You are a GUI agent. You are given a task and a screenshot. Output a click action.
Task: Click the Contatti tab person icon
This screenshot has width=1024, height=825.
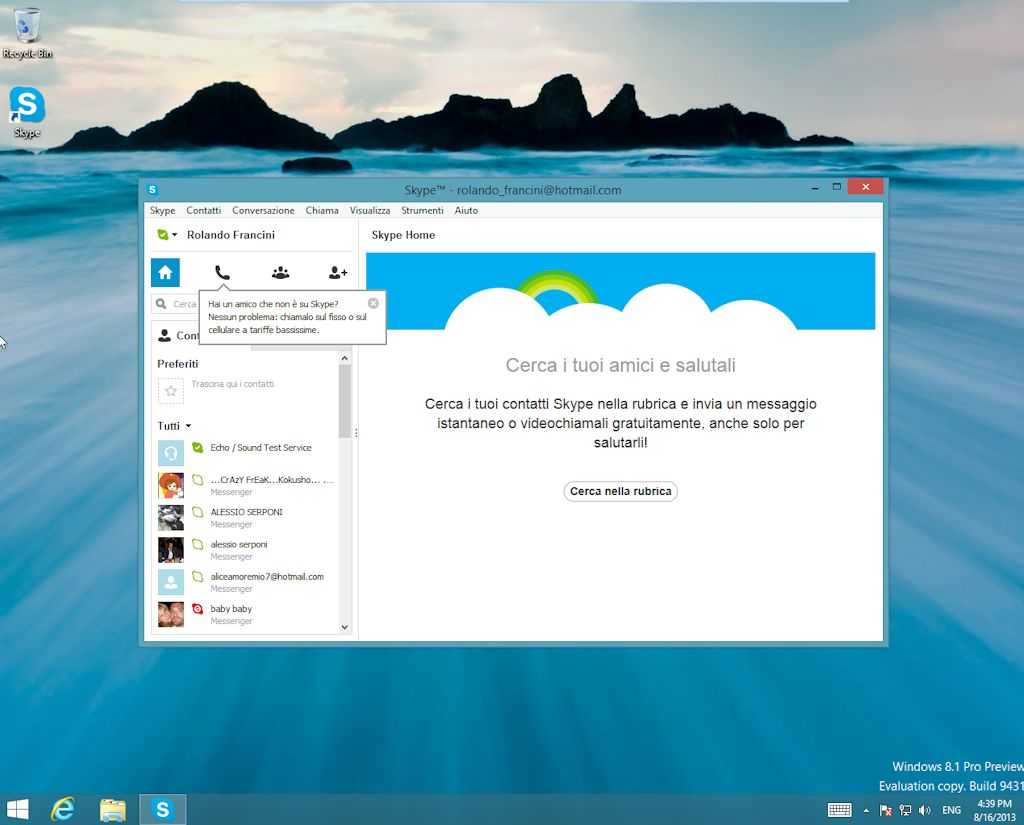coord(164,335)
